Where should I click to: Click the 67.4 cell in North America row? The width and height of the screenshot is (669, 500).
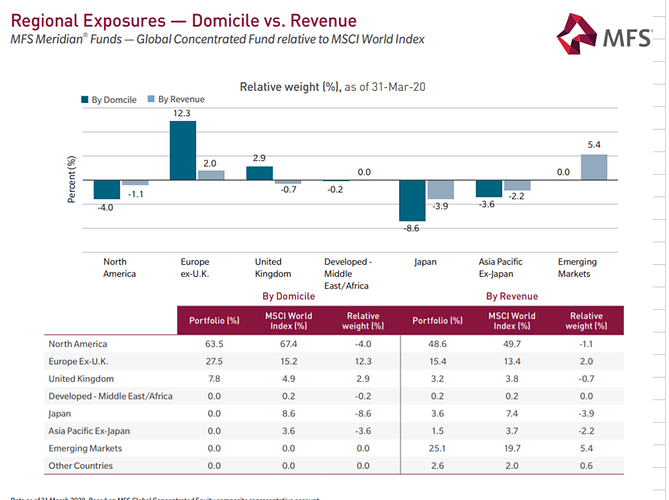(288, 344)
